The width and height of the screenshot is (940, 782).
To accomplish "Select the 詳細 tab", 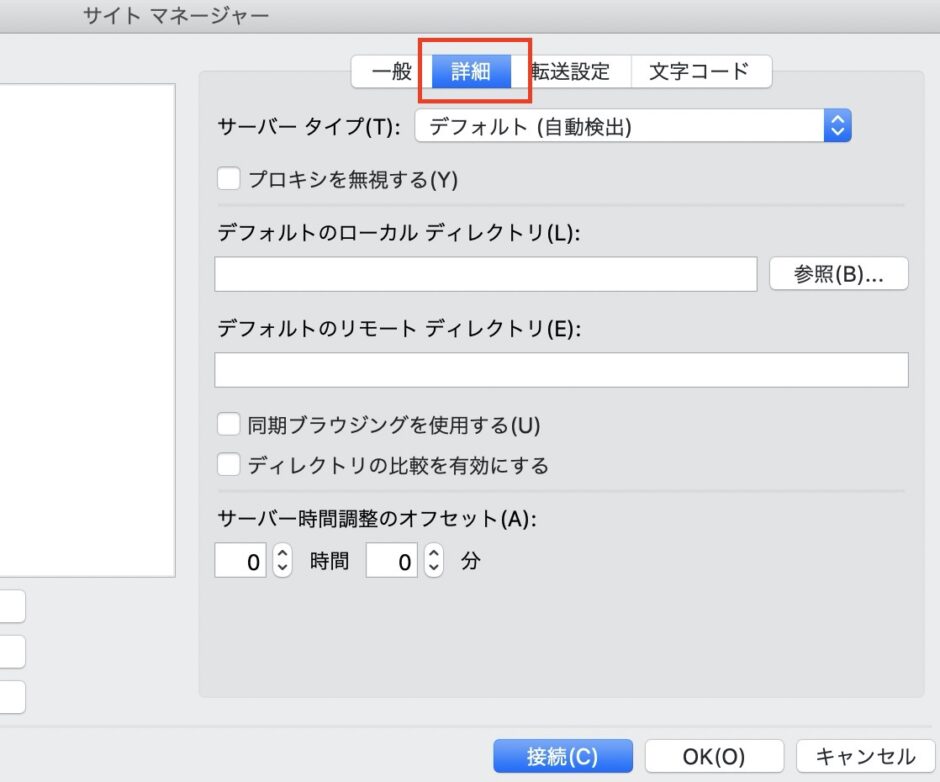I will [470, 72].
